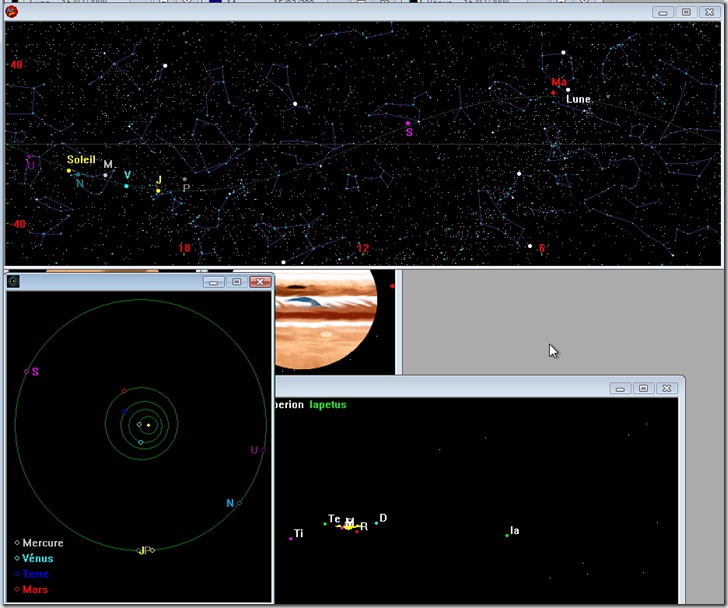This screenshot has height=608, width=728.
Task: Select the Iapetus 'Ia' moon dot
Action: pyautogui.click(x=507, y=535)
